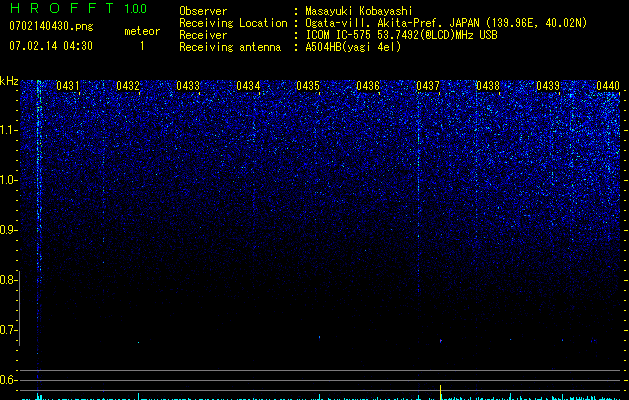Click the Receiver label
The image size is (629, 400).
point(203,35)
